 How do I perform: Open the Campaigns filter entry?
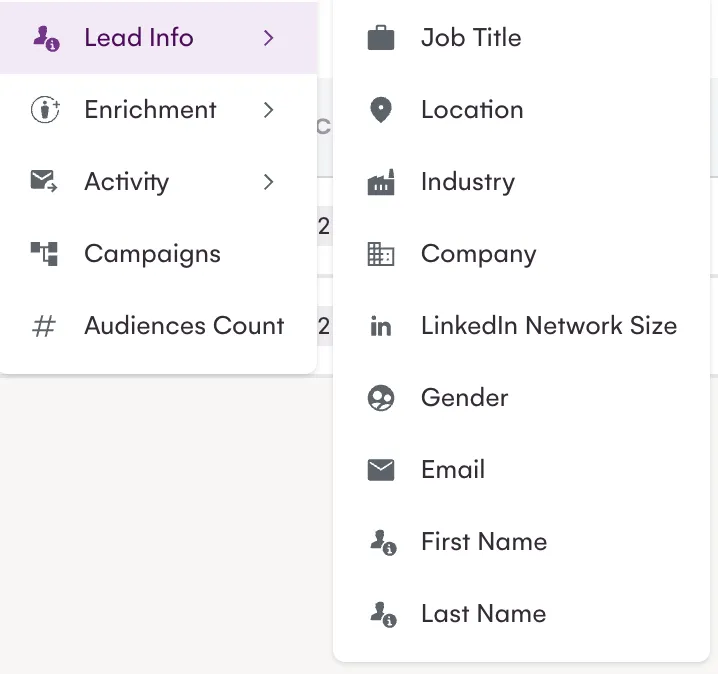click(x=152, y=254)
